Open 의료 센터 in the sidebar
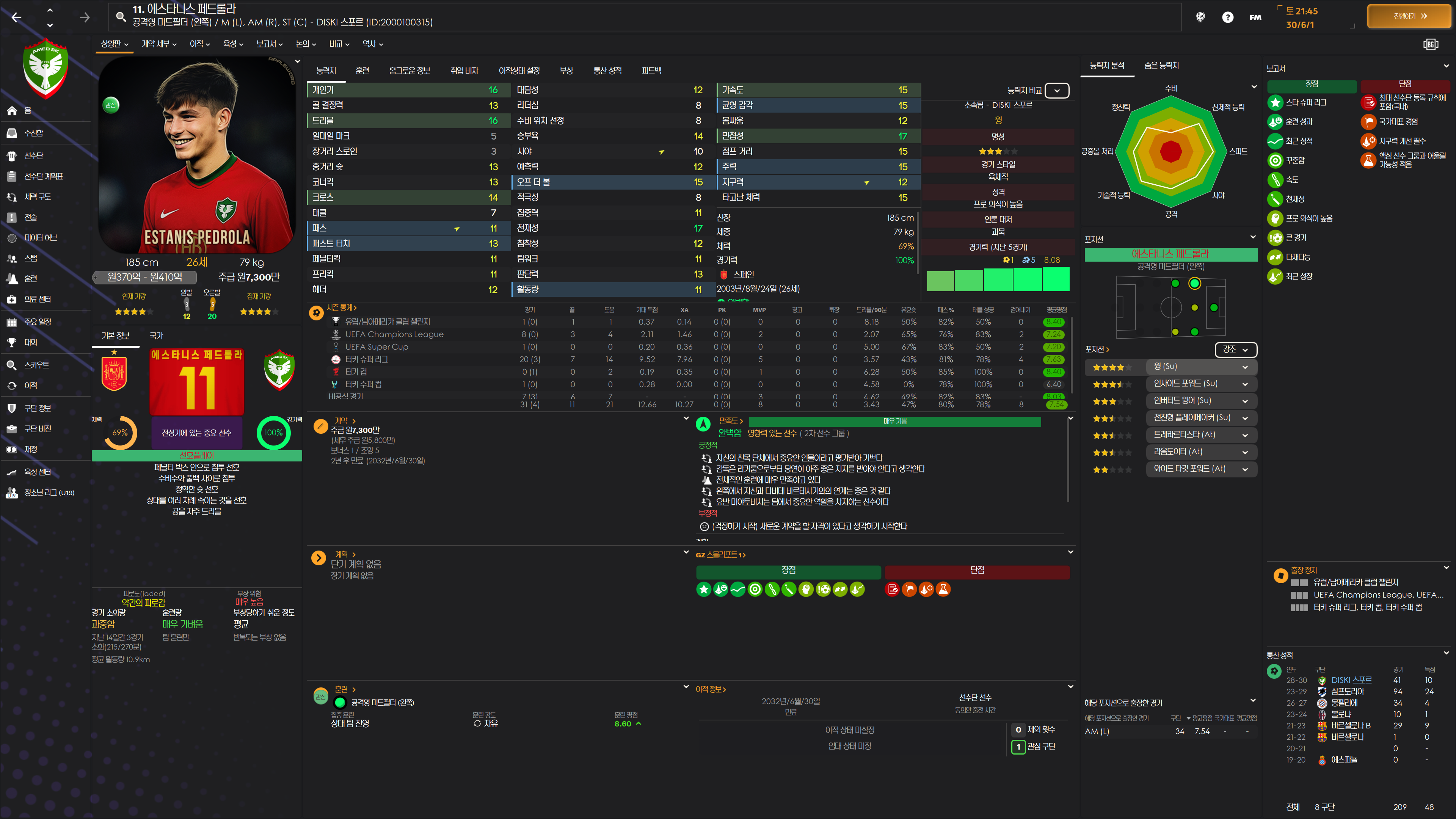 click(x=37, y=299)
